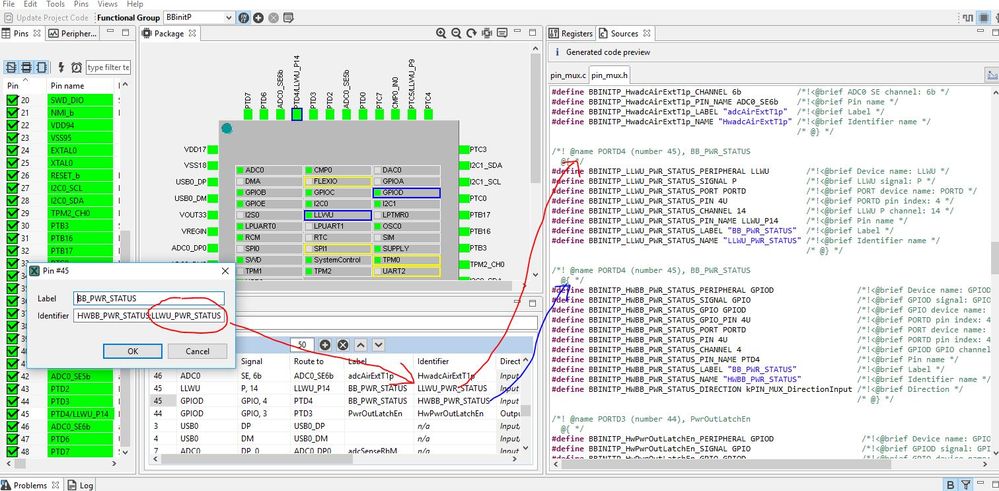Open functional group properties icon
999x491 pixels.
click(x=289, y=18)
